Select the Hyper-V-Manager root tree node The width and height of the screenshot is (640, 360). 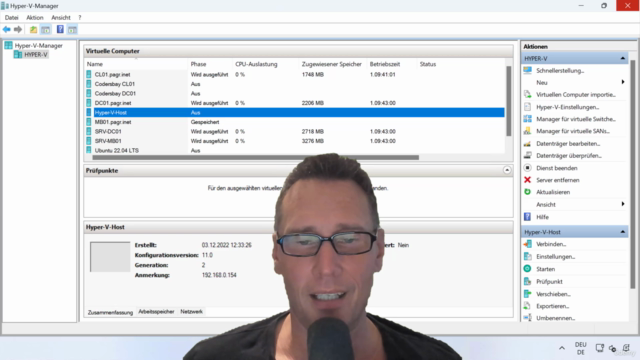point(38,46)
